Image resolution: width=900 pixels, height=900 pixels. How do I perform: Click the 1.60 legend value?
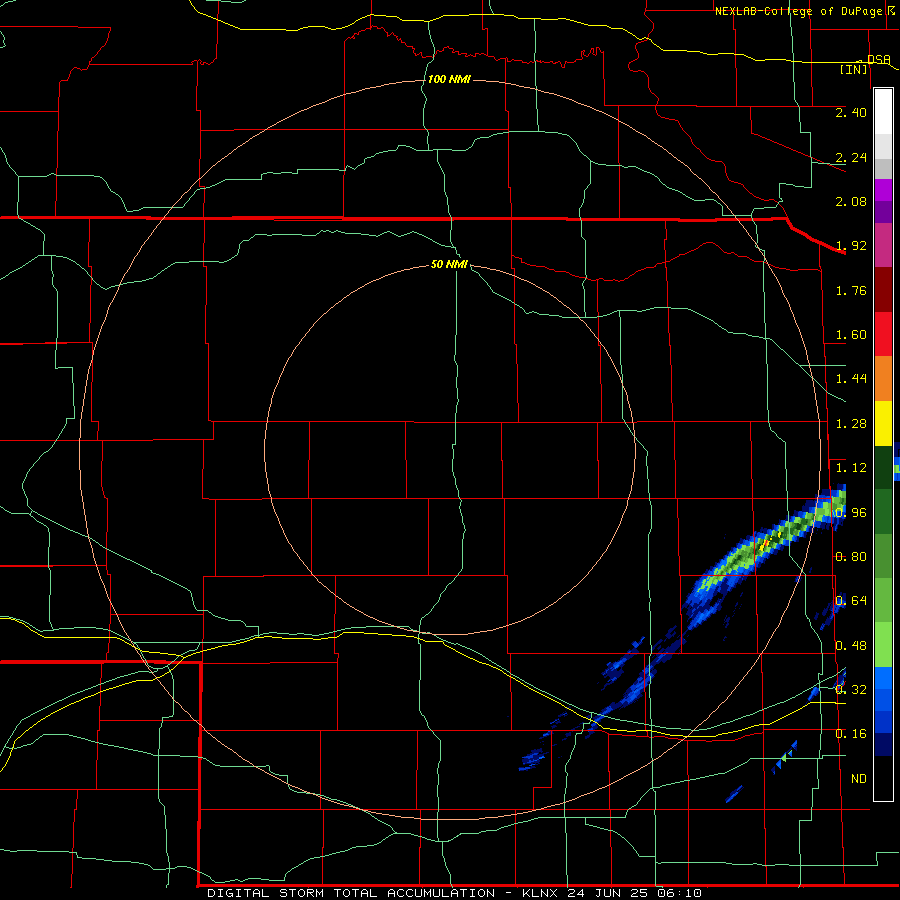[x=851, y=335]
